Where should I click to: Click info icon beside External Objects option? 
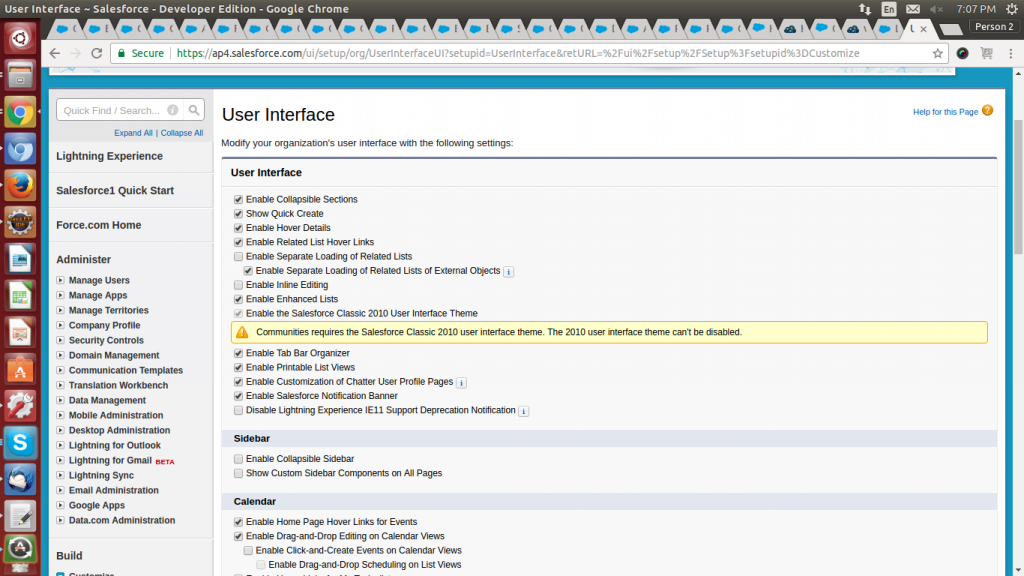[x=508, y=271]
